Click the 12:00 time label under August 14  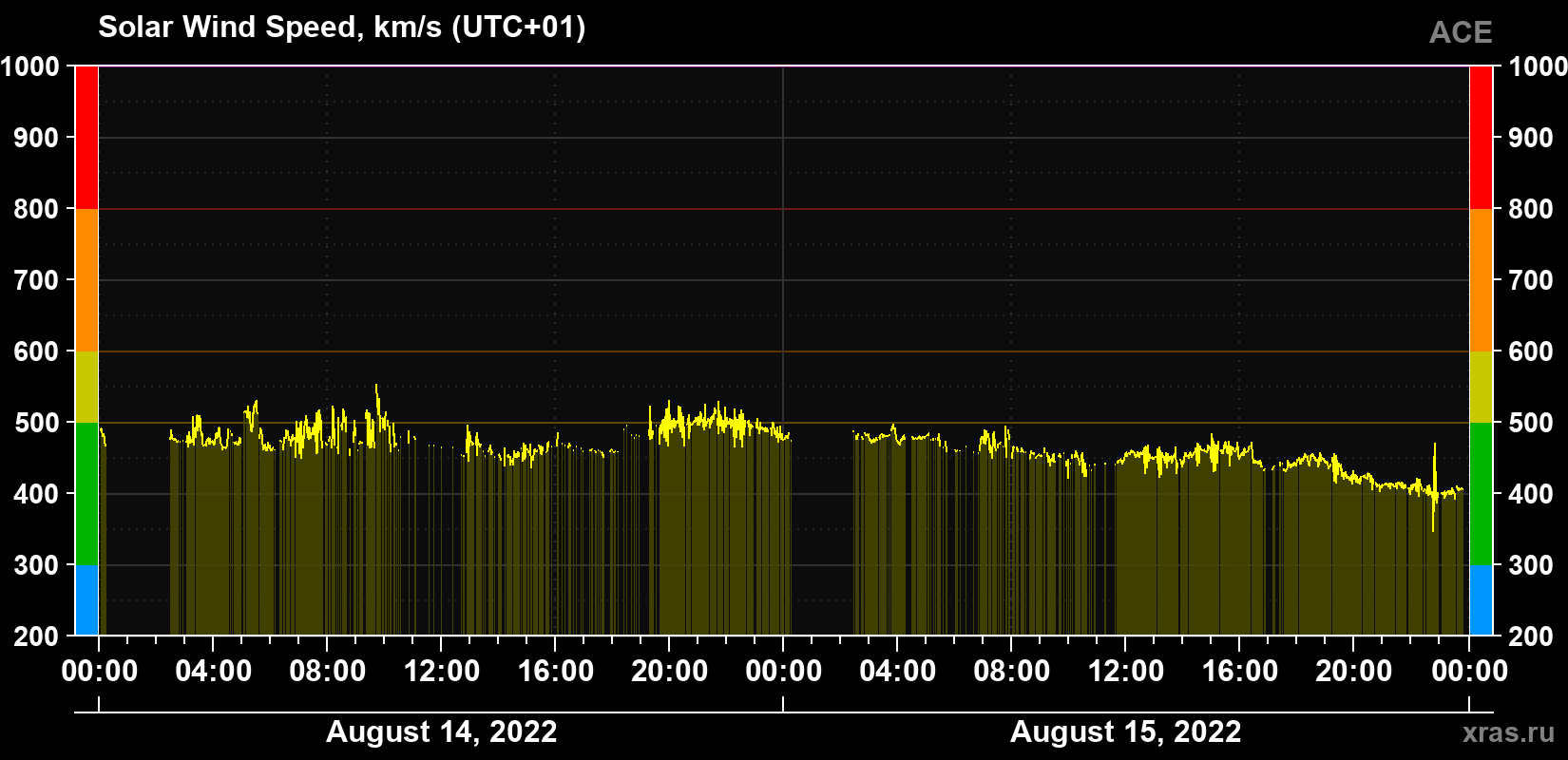(x=441, y=671)
